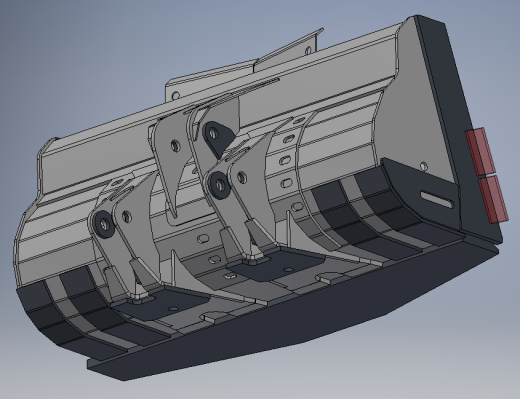Pick the hole in upper gray hook arm
Image resolution: width=520 pixels, height=399 pixels.
click(175, 146)
